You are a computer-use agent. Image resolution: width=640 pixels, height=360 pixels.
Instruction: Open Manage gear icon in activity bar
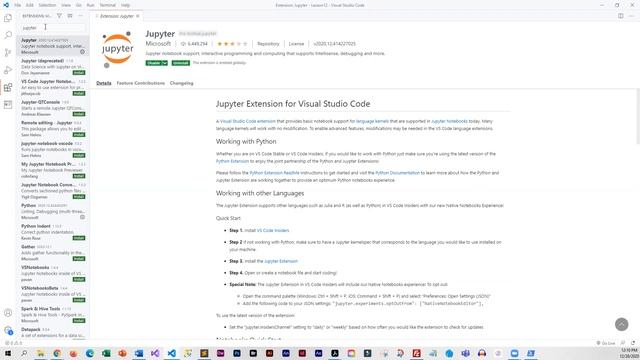(x=8, y=330)
